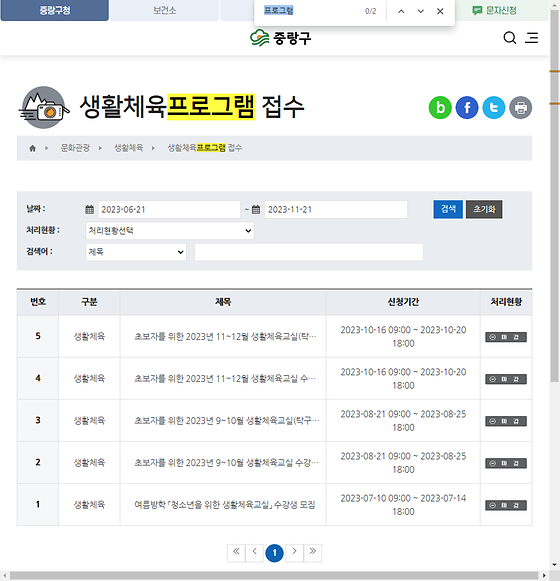Click the 구분 column header
Screen dimensions: 560x581
[89, 302]
